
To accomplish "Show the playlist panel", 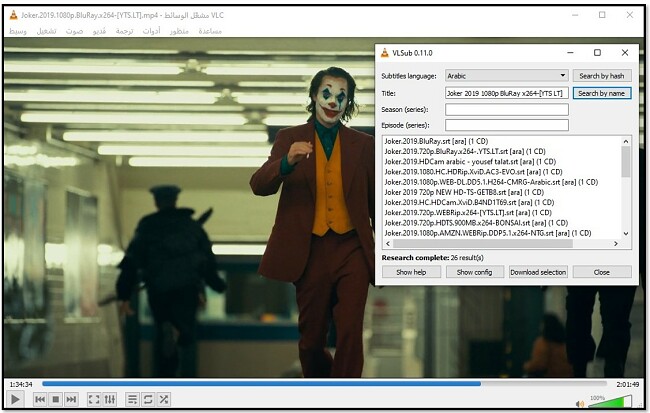I will click(132, 399).
